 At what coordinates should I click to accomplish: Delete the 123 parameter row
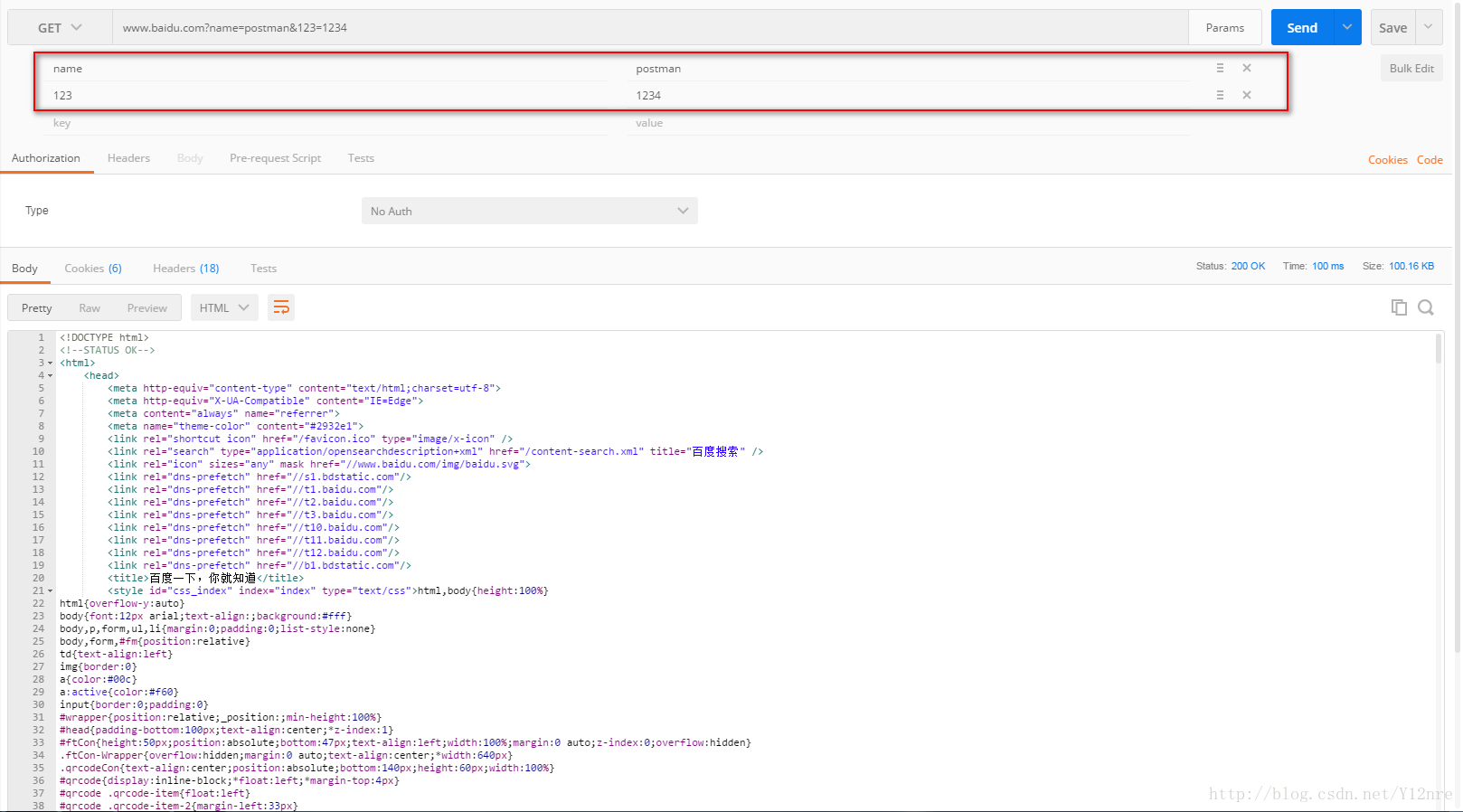(1247, 95)
